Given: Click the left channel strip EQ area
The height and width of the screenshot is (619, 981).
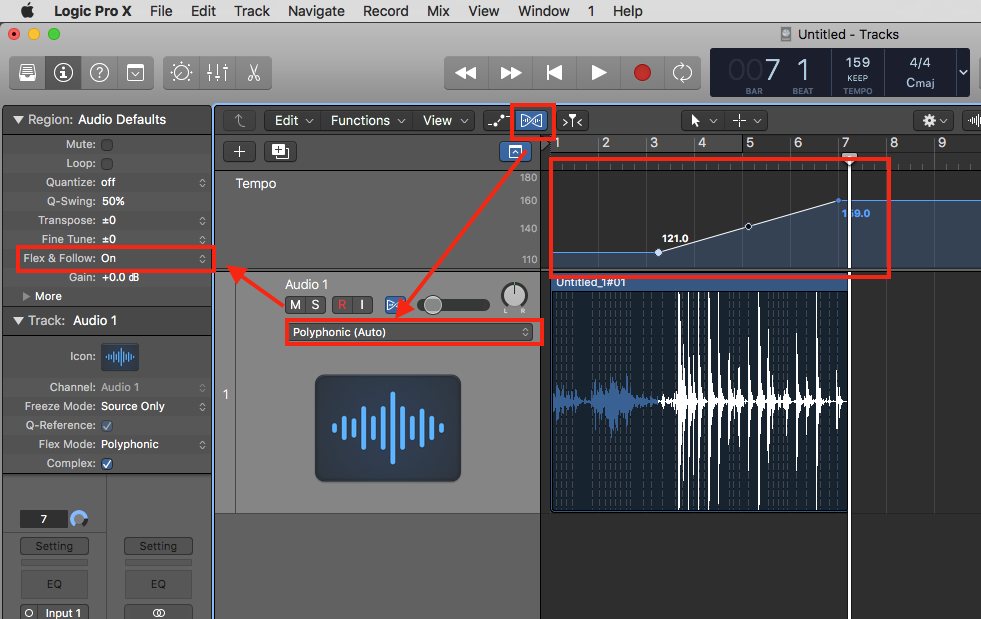Looking at the screenshot, I should pyautogui.click(x=54, y=584).
